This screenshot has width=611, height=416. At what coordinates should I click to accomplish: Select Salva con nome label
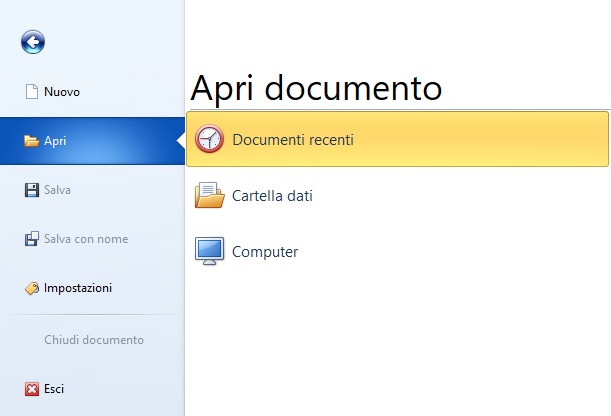[86, 239]
